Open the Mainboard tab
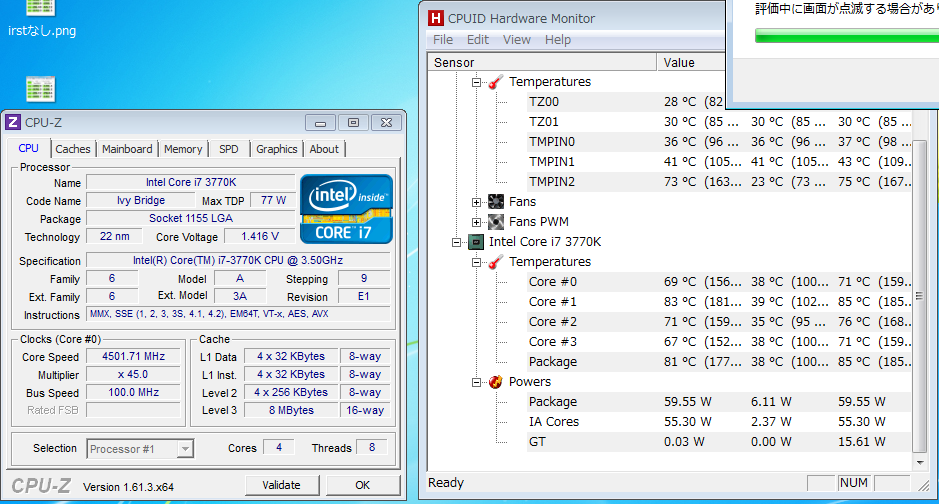Screen dimensions: 939x504 click(127, 149)
